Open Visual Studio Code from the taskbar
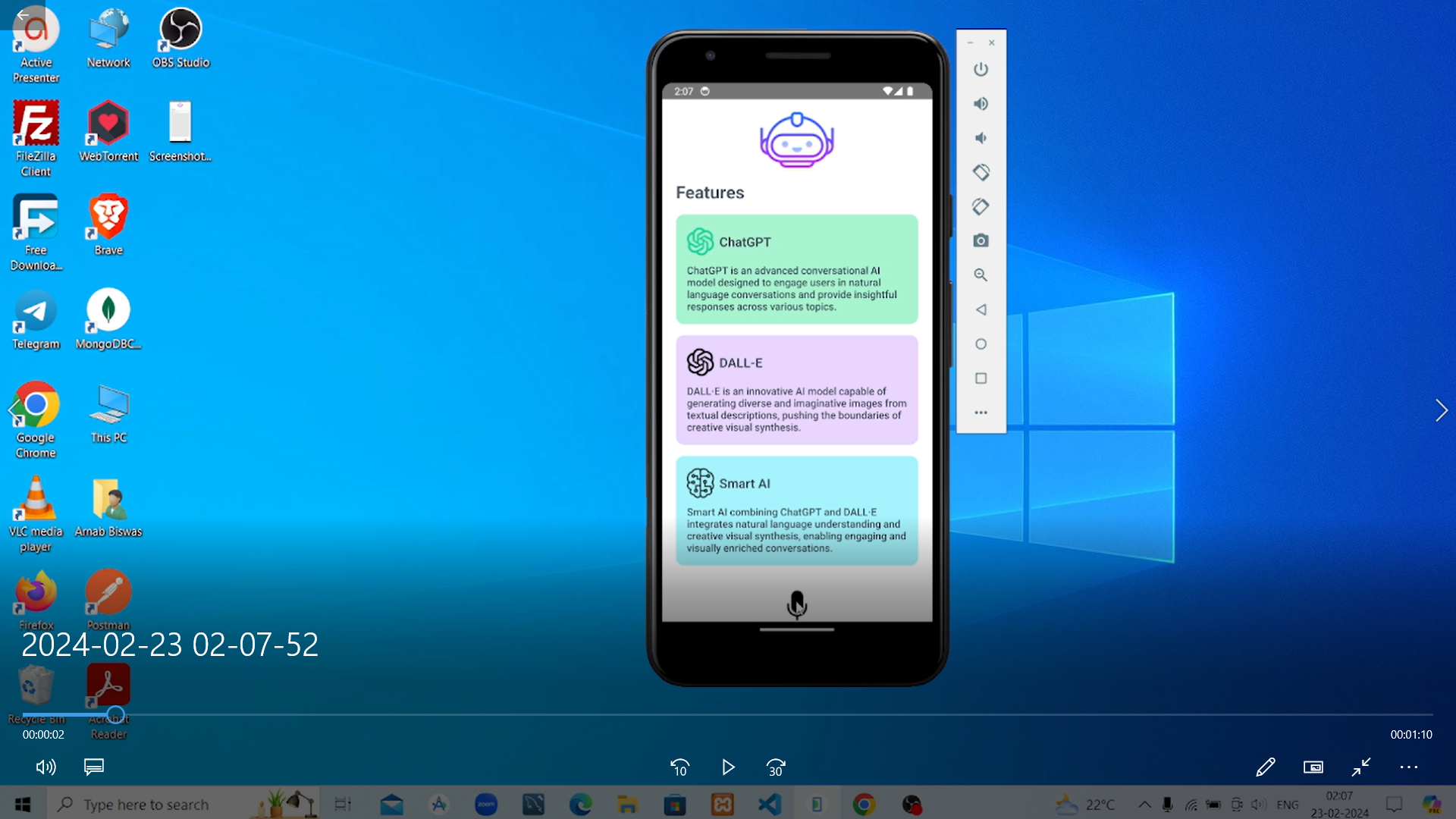Viewport: 1456px width, 819px height. click(770, 804)
